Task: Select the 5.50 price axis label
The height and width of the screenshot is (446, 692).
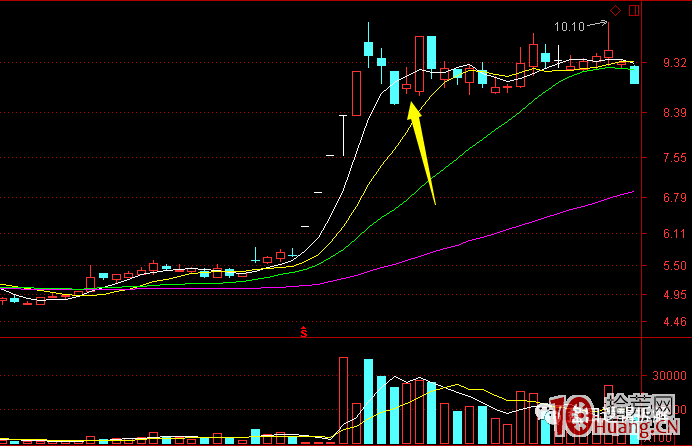Action: point(675,266)
